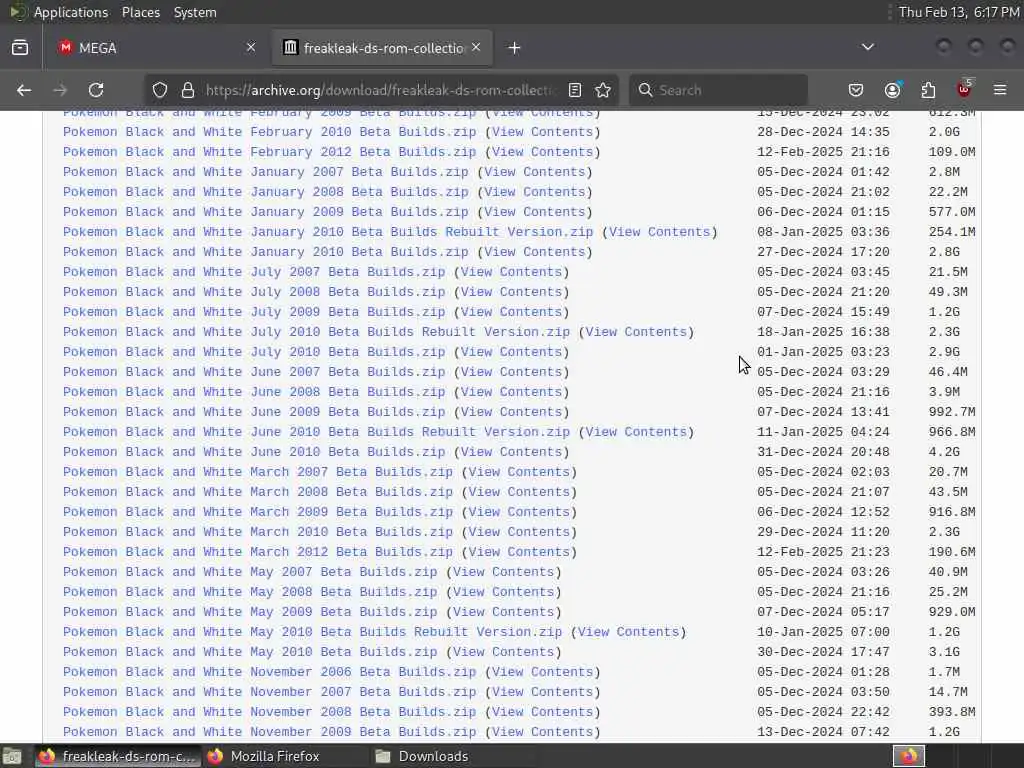
Task: Open the extensions puzzle icon
Action: [928, 90]
